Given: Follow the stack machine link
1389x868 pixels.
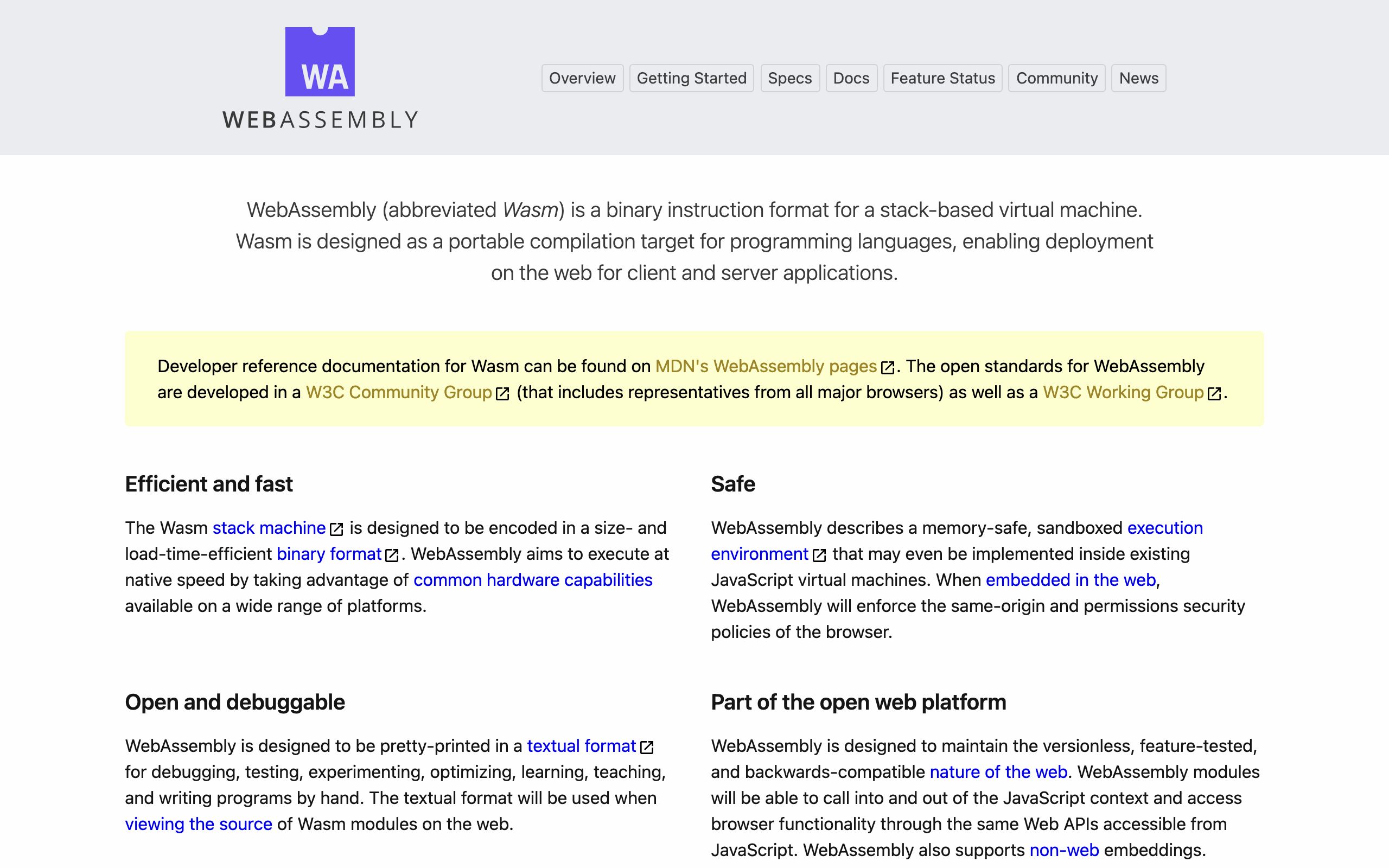Looking at the screenshot, I should pyautogui.click(x=269, y=527).
